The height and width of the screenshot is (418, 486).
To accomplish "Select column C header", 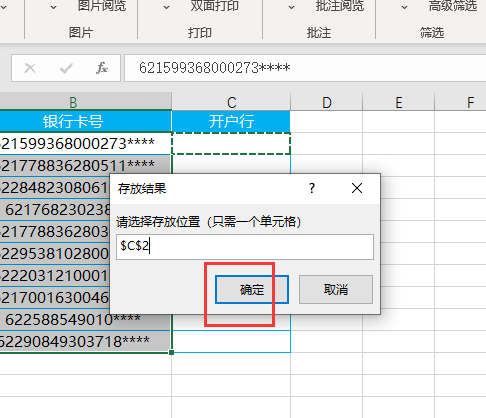I will (x=231, y=102).
